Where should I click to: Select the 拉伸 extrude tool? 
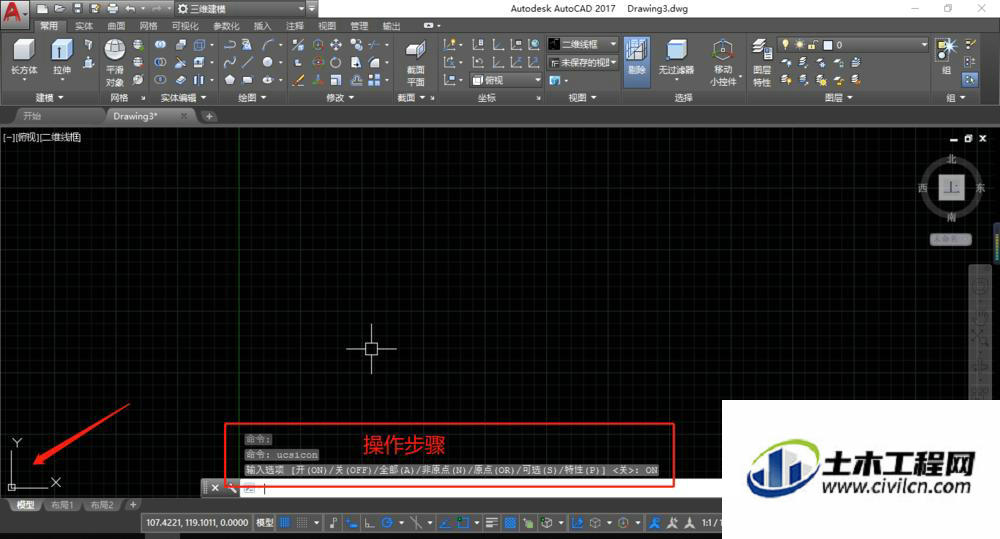[x=61, y=57]
